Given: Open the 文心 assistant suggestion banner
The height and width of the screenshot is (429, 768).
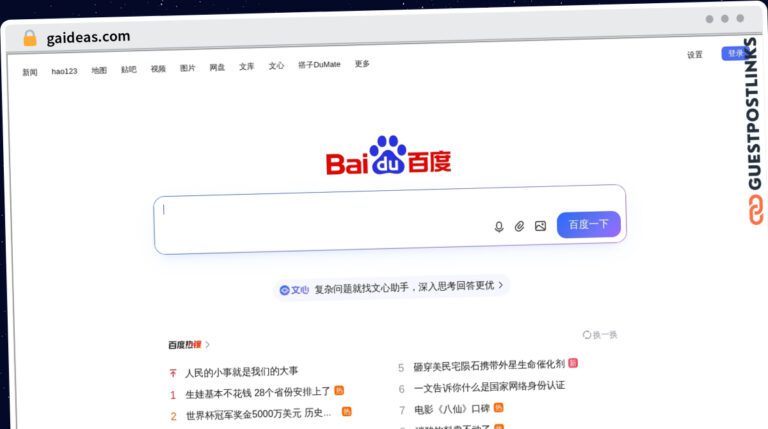Looking at the screenshot, I should (x=391, y=287).
